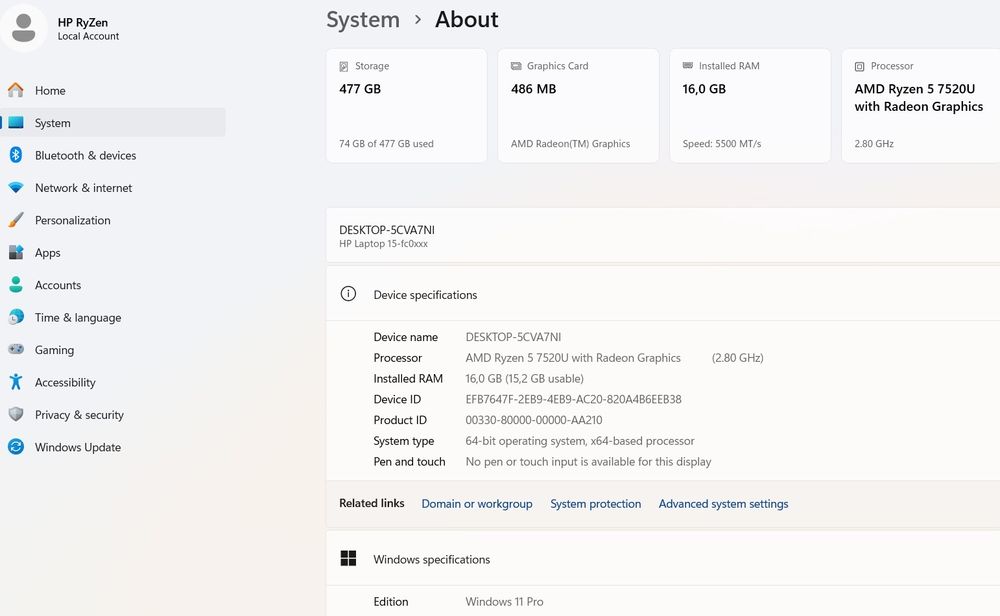Click the Accessibility figure icon
This screenshot has height=616, width=1000.
pyautogui.click(x=16, y=382)
